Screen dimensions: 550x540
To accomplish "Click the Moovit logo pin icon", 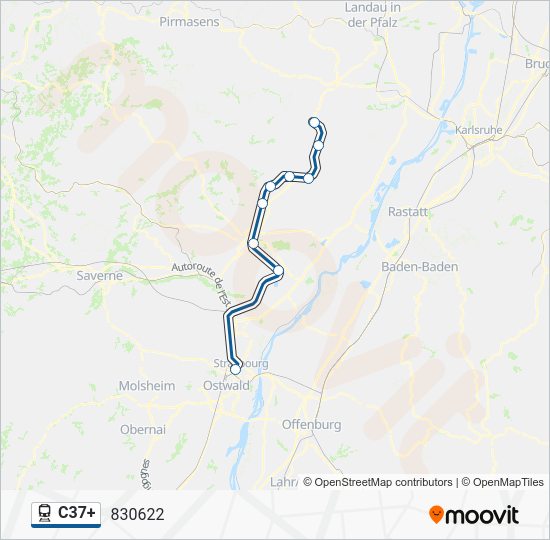I will tap(435, 515).
